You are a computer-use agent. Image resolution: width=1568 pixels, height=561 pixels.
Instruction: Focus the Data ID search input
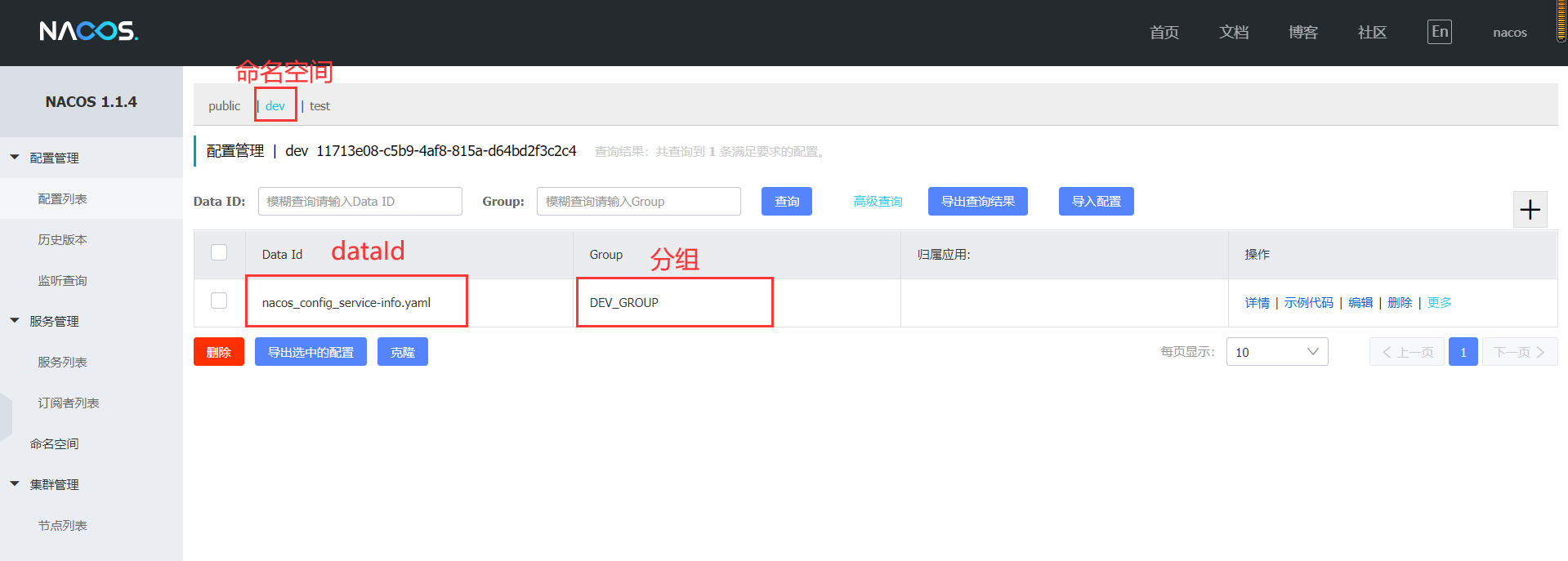point(360,202)
